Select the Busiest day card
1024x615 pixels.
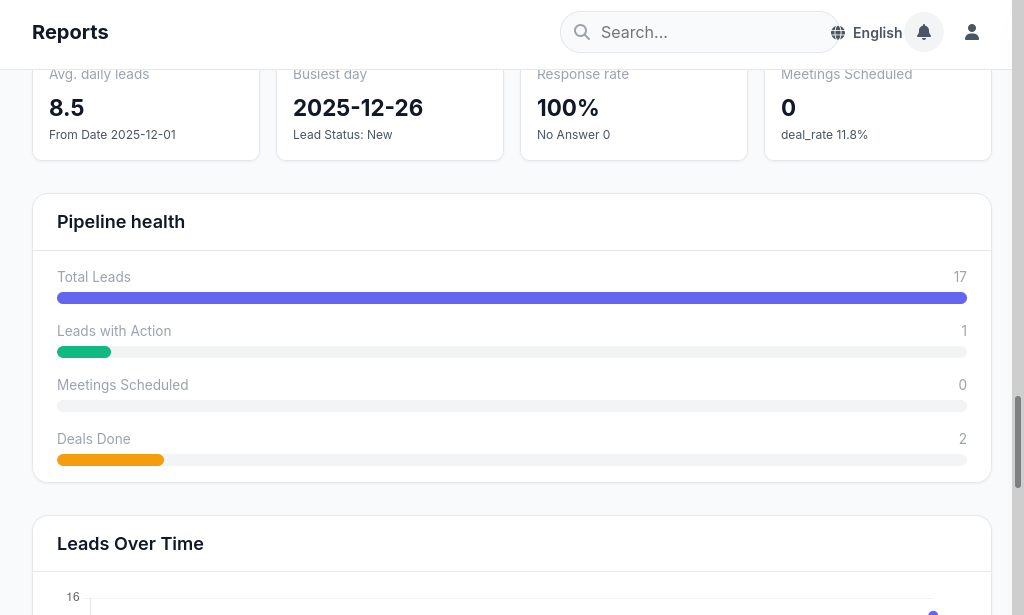390,112
